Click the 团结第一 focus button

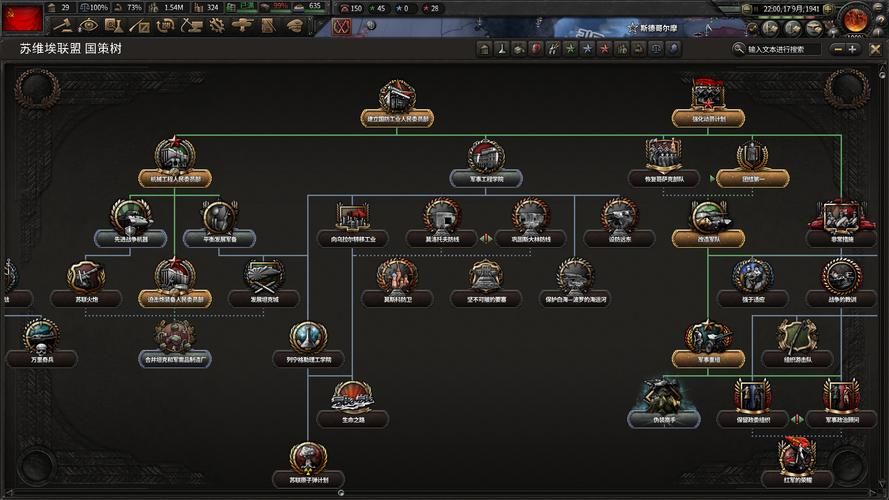(752, 179)
